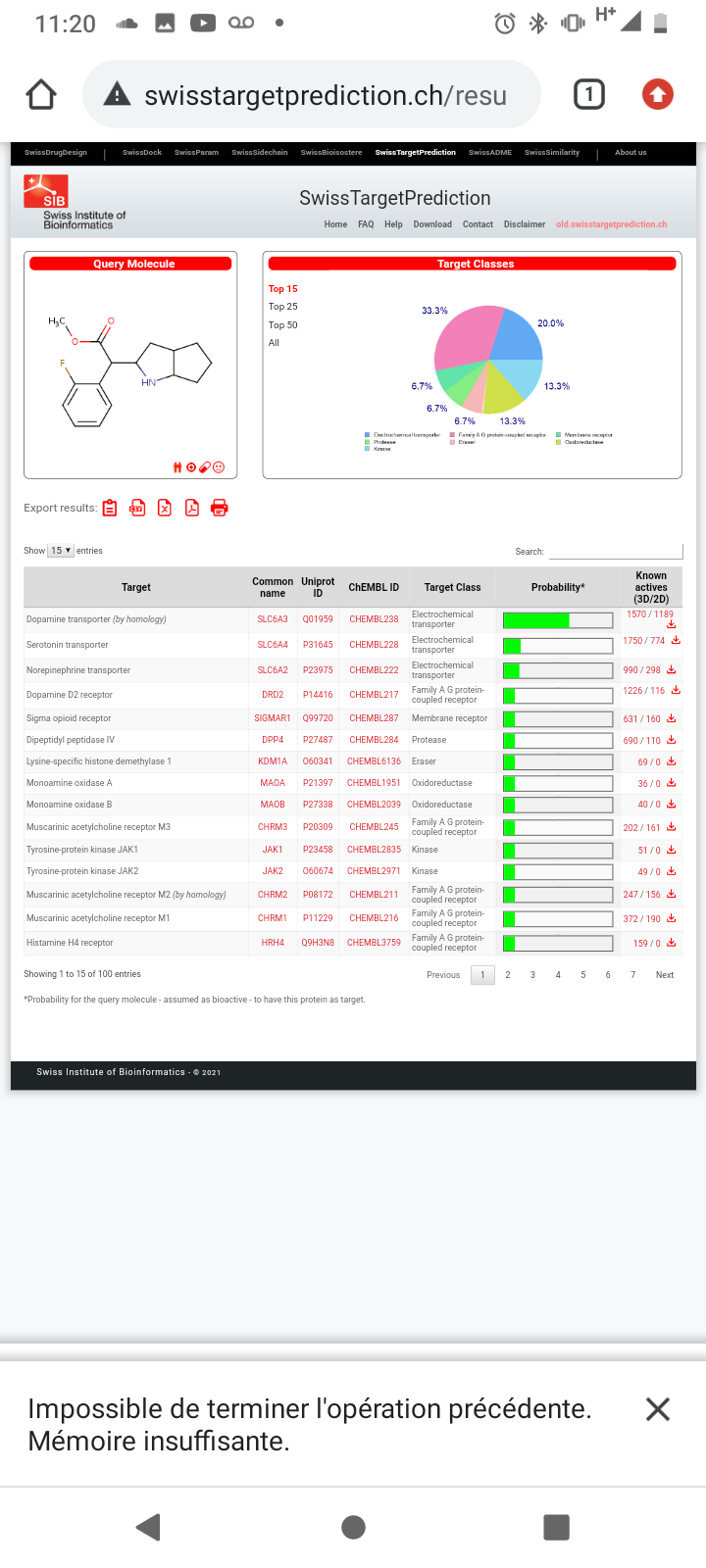Sort the table by the Target column header
The height and width of the screenshot is (1568, 706).
[x=136, y=587]
